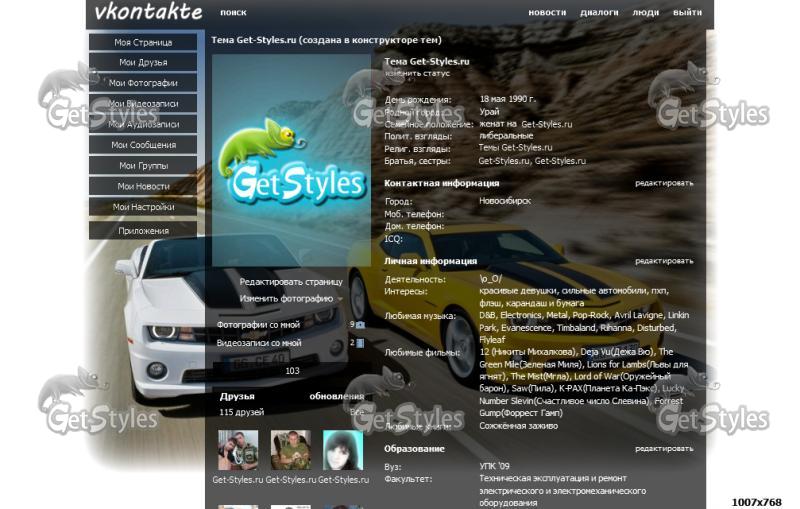The width and height of the screenshot is (800, 509).
Task: Open Мои Сообщения sidebar item
Action: pyautogui.click(x=143, y=145)
